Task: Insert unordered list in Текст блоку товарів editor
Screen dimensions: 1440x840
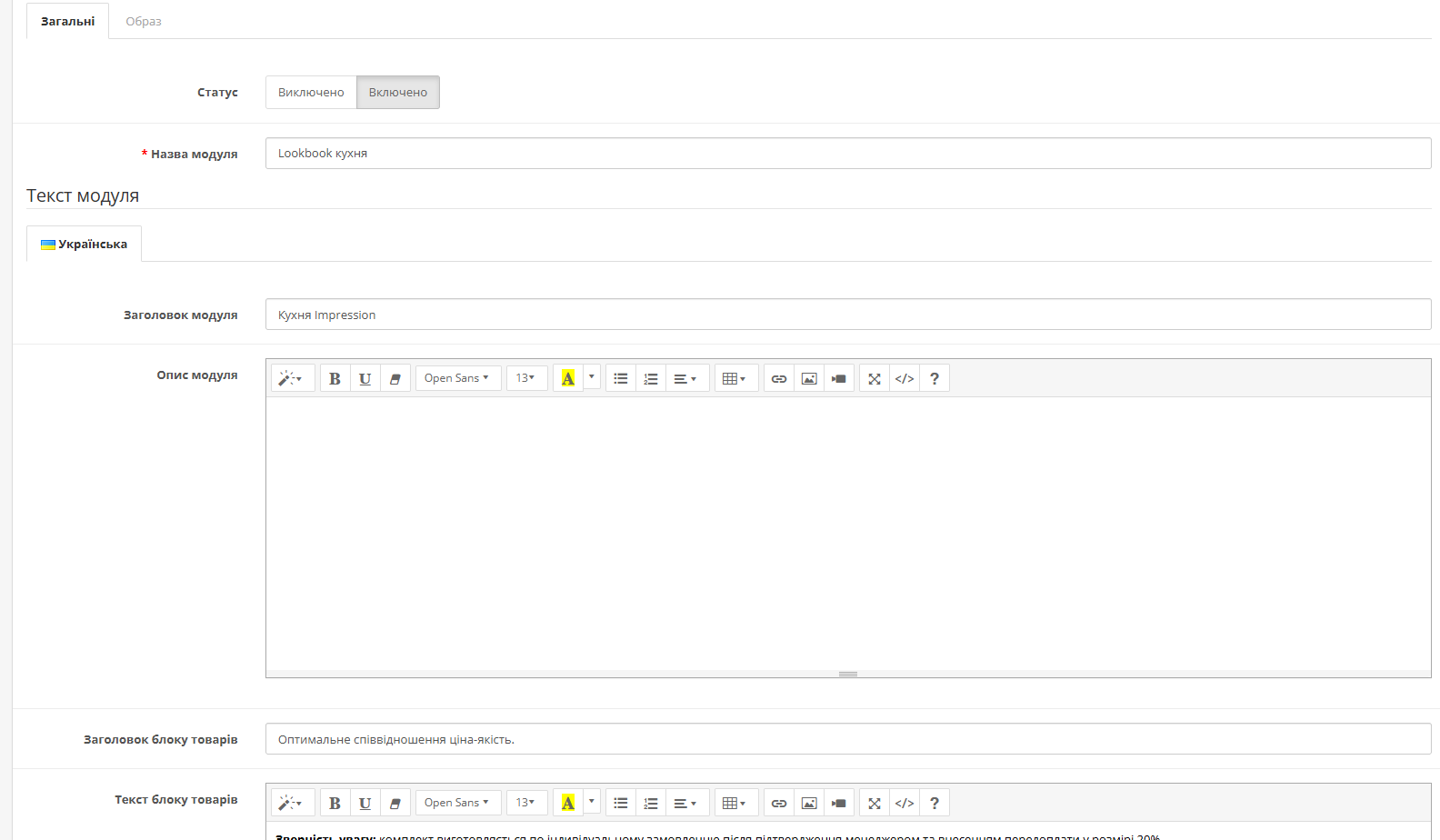Action: click(621, 803)
